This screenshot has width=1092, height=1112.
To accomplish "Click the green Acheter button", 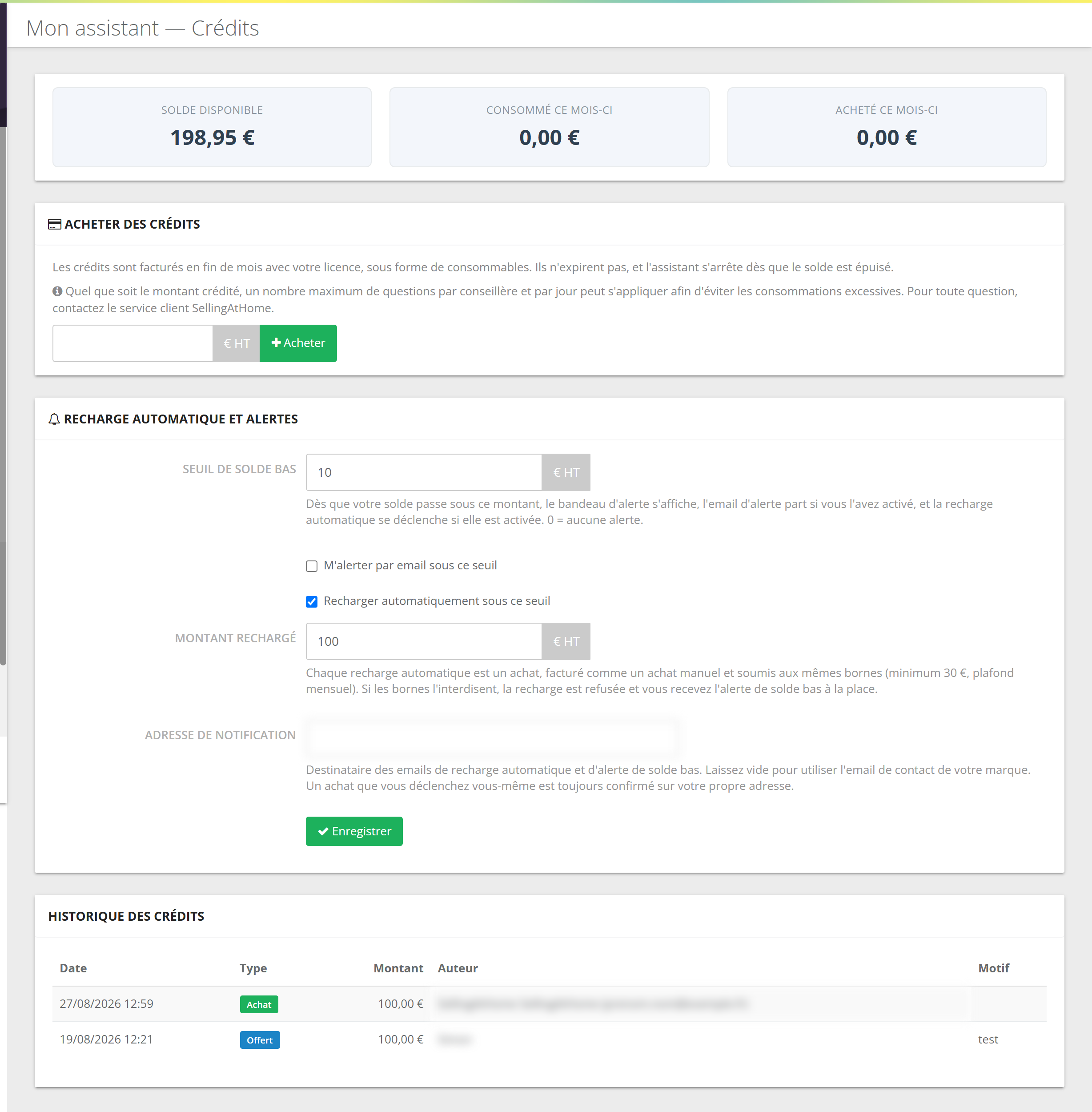I will [x=298, y=343].
